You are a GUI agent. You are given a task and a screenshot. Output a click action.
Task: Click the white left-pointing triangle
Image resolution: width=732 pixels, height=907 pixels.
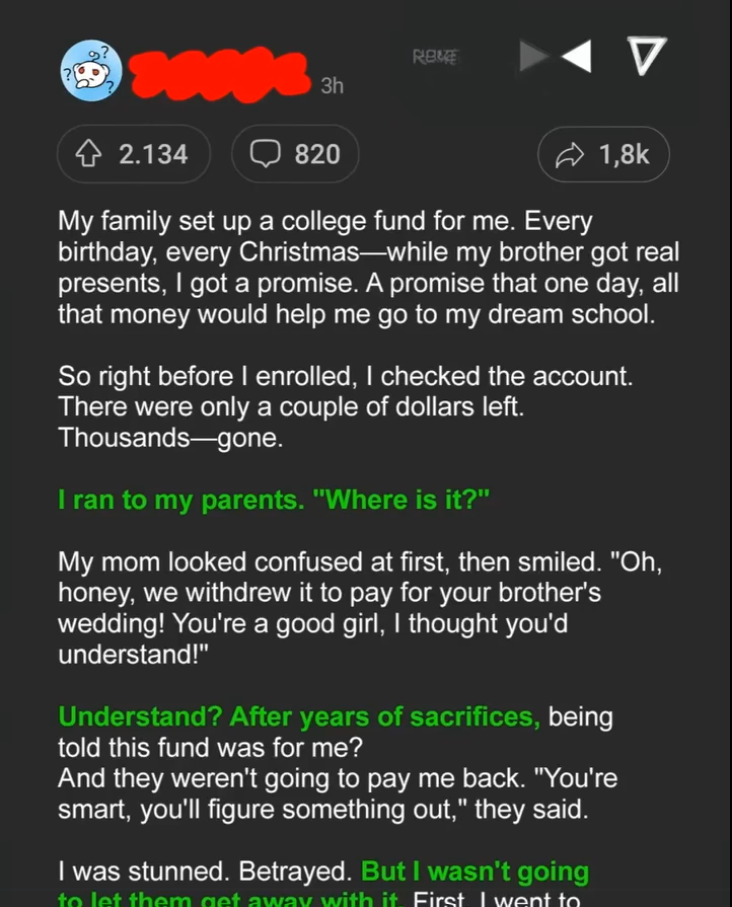point(577,56)
